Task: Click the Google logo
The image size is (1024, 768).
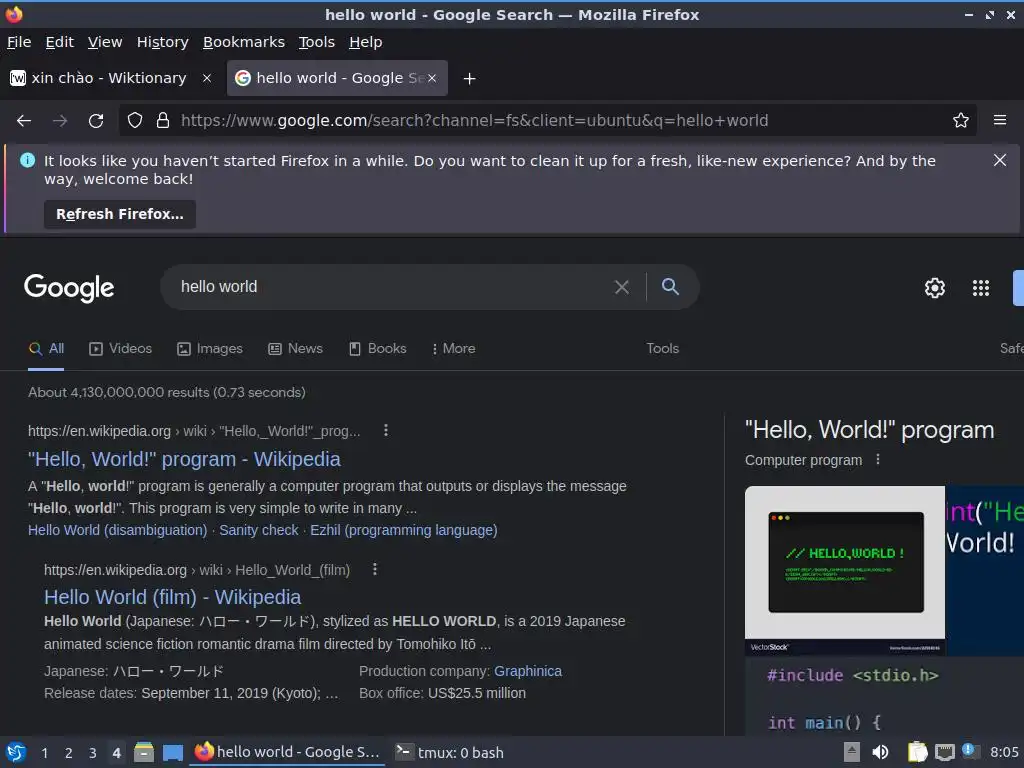Action: tap(69, 288)
